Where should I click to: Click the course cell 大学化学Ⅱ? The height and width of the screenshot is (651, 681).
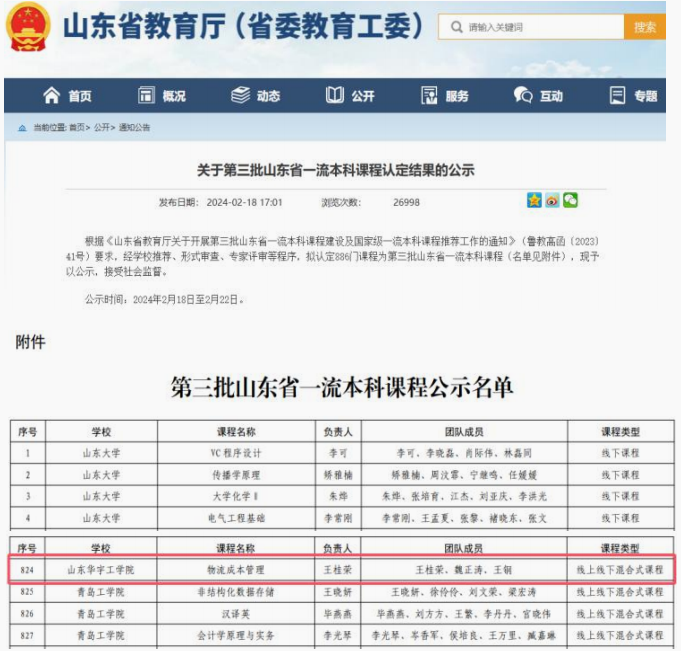236,496
